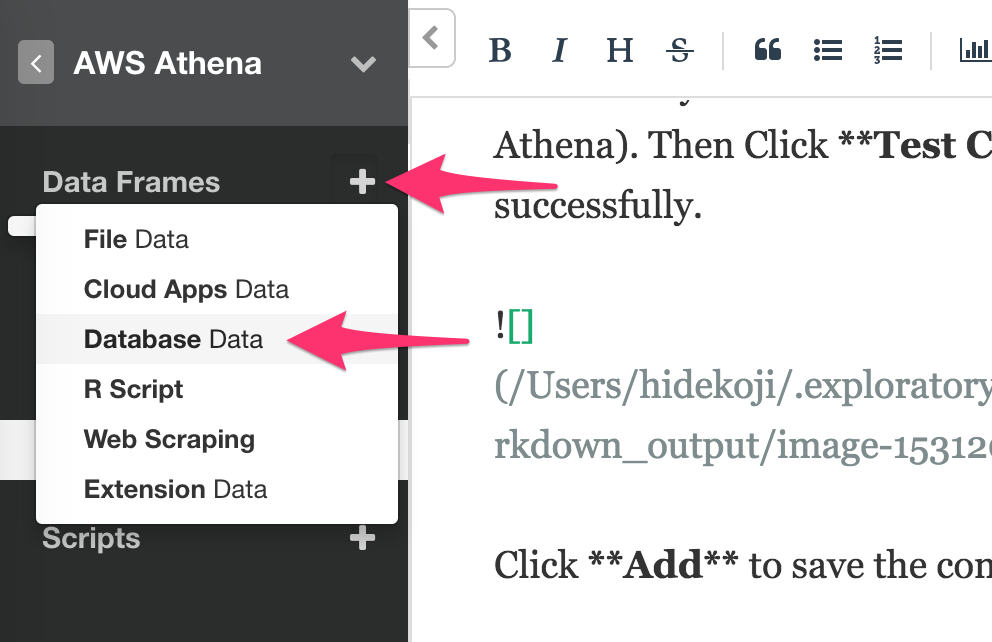Create a numbered list
The height and width of the screenshot is (642, 992).
tap(888, 50)
